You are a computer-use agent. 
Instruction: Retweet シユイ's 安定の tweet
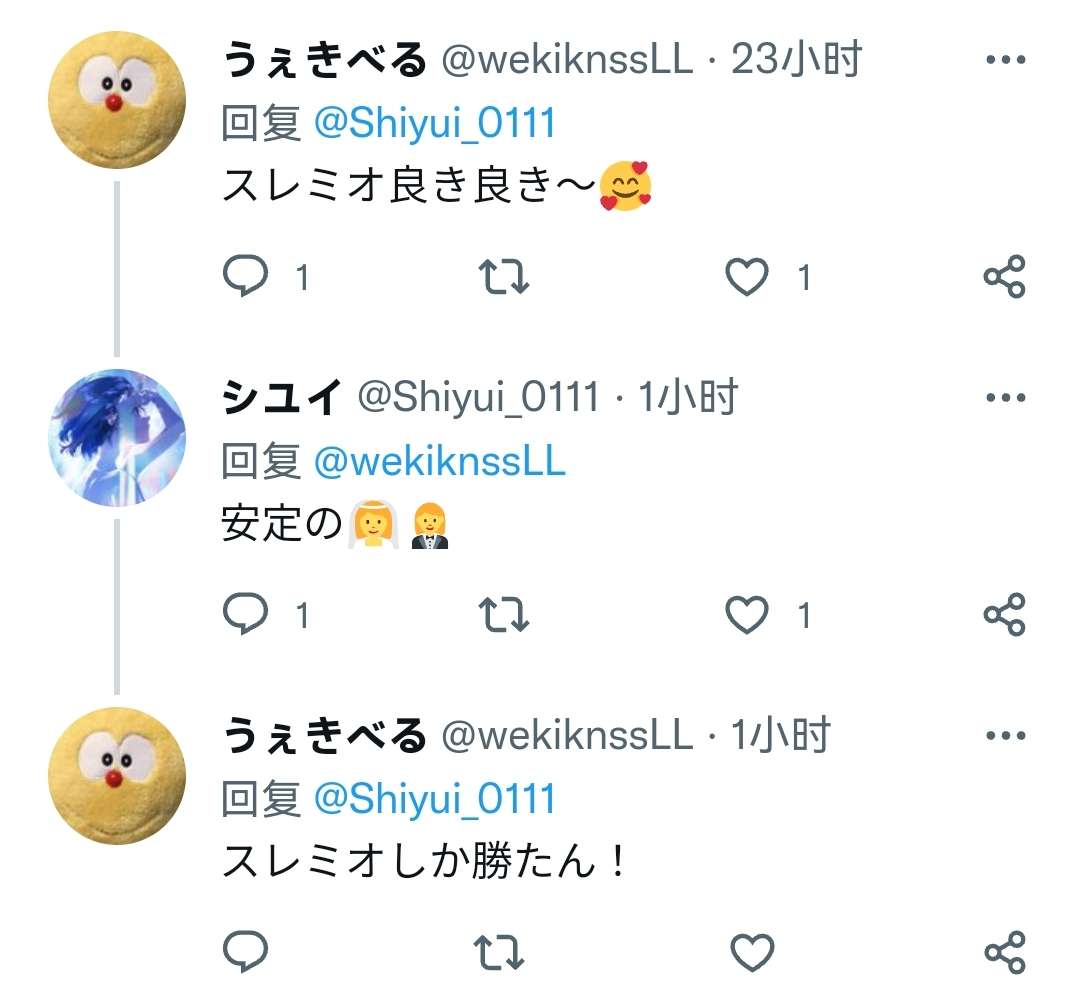[503, 614]
